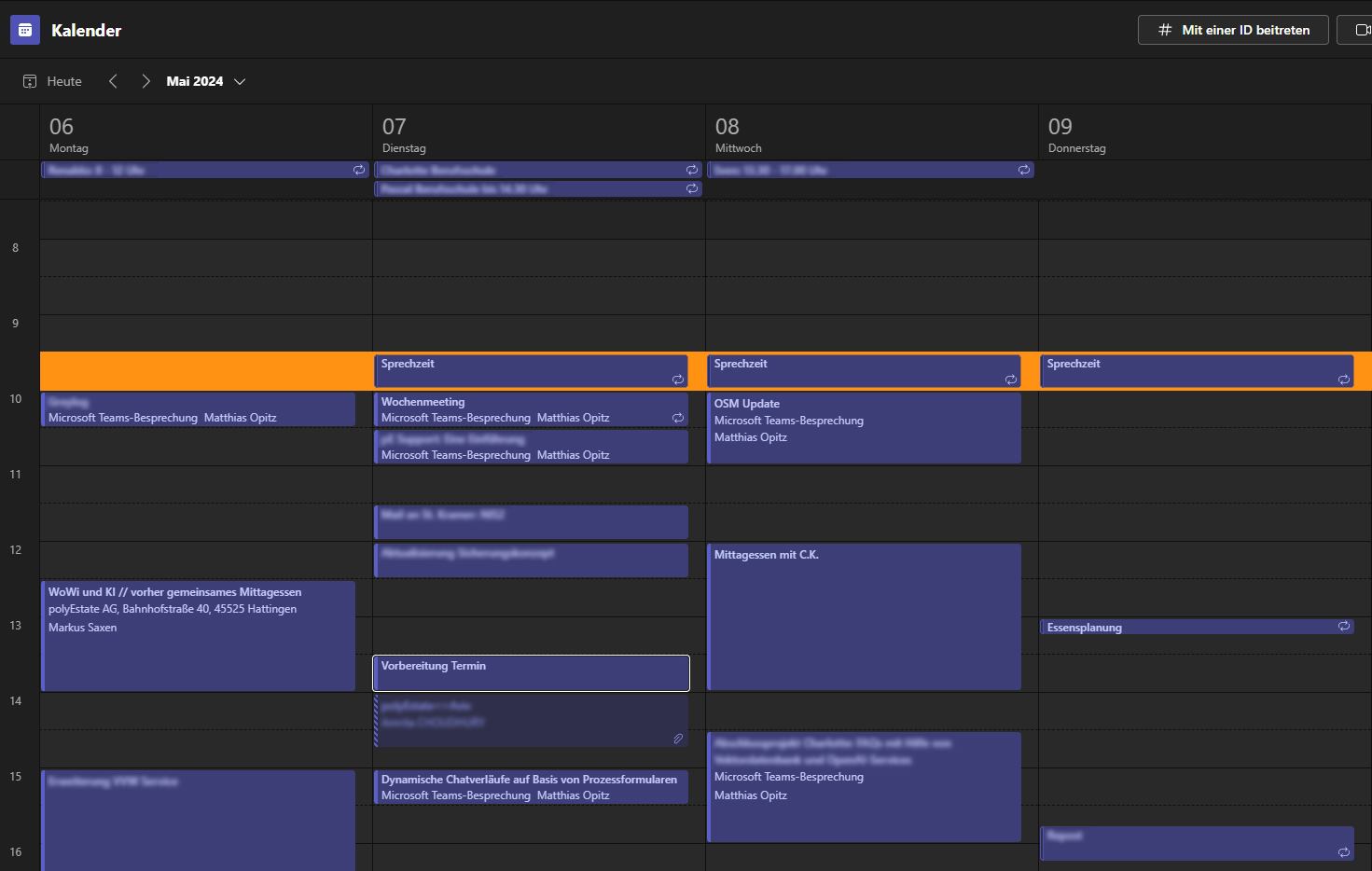The height and width of the screenshot is (871, 1372).
Task: Open Dynamische Chatverläufe meeting
Action: [531, 787]
